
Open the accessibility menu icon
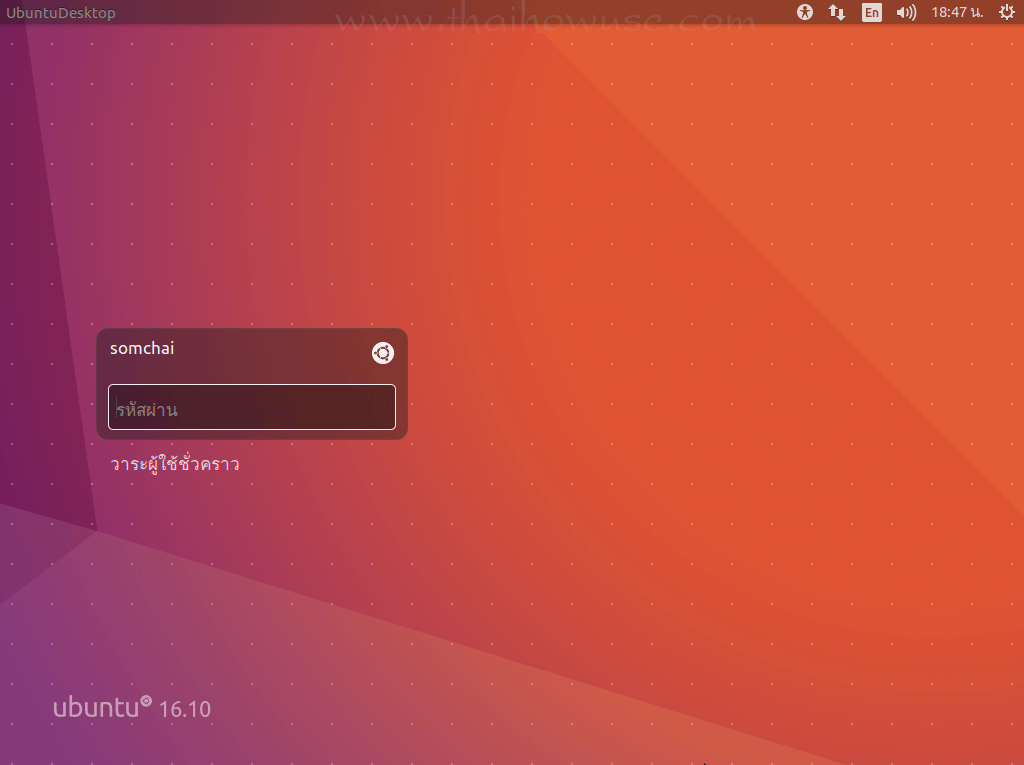point(805,12)
